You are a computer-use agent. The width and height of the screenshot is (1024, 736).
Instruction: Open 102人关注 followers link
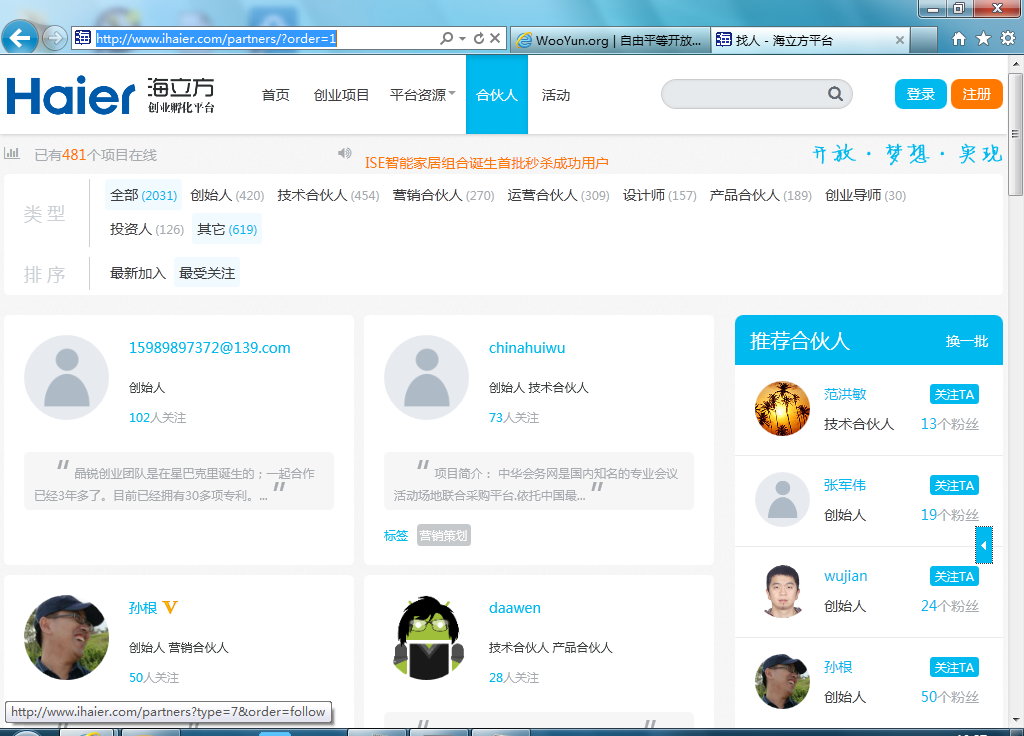tap(157, 417)
